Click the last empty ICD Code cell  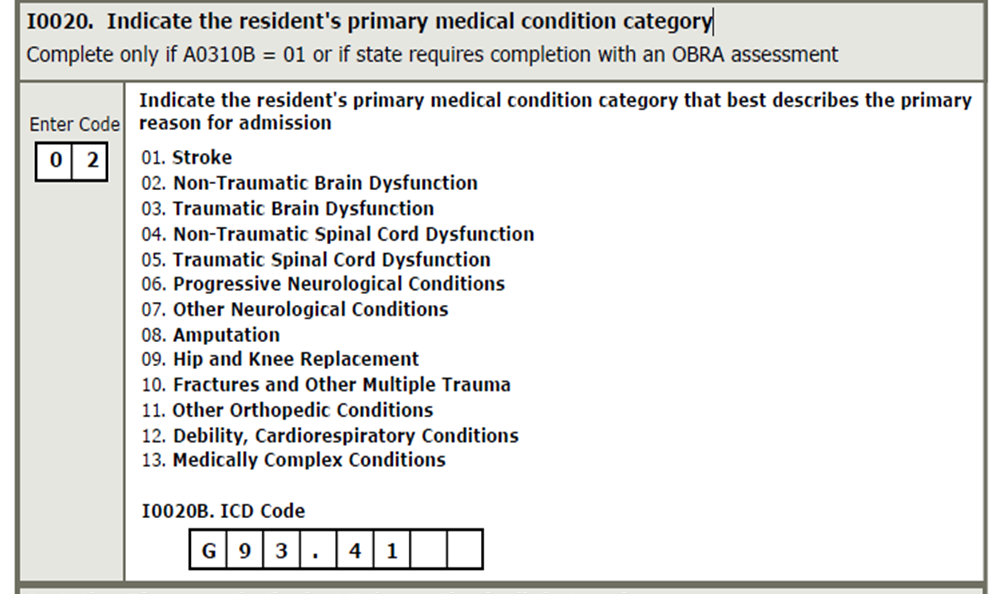[465, 549]
